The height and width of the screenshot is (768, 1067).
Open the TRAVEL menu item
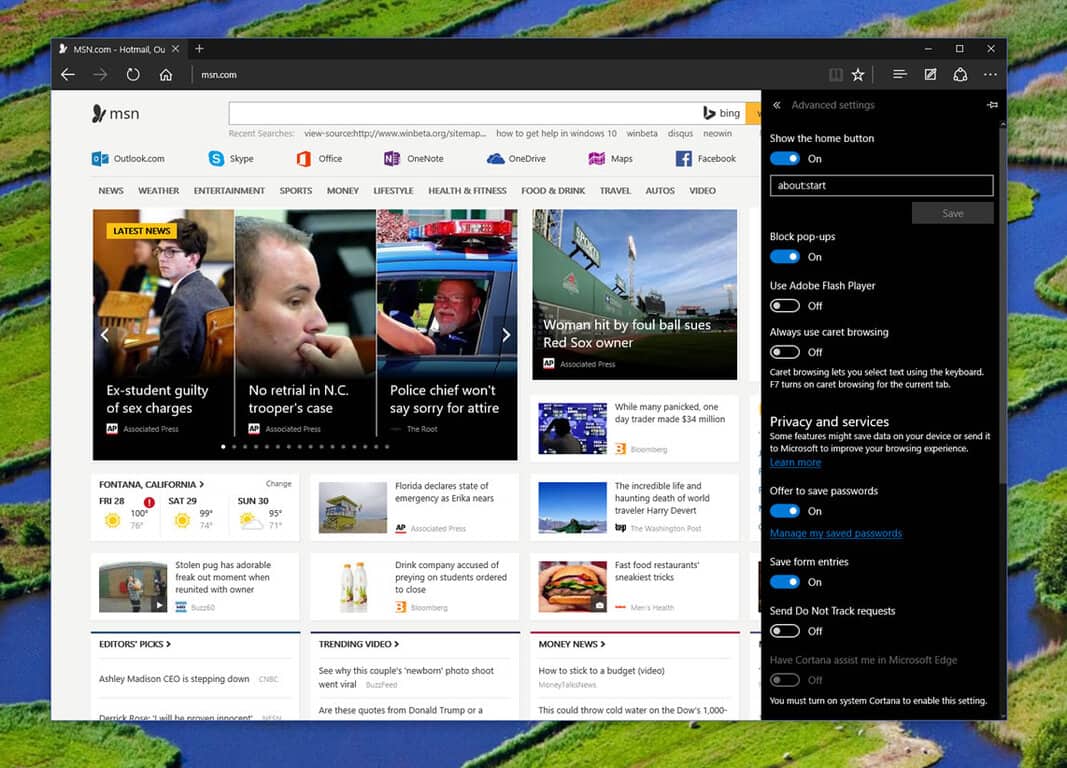pyautogui.click(x=615, y=190)
